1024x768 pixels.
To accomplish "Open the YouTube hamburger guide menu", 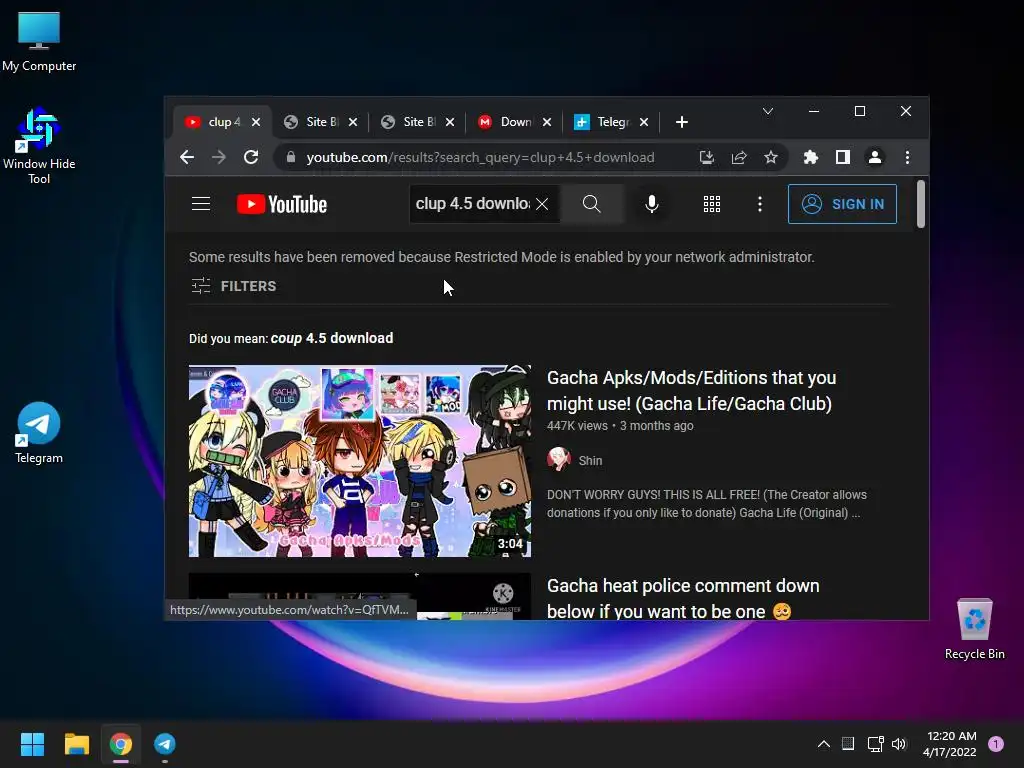I will 200,204.
